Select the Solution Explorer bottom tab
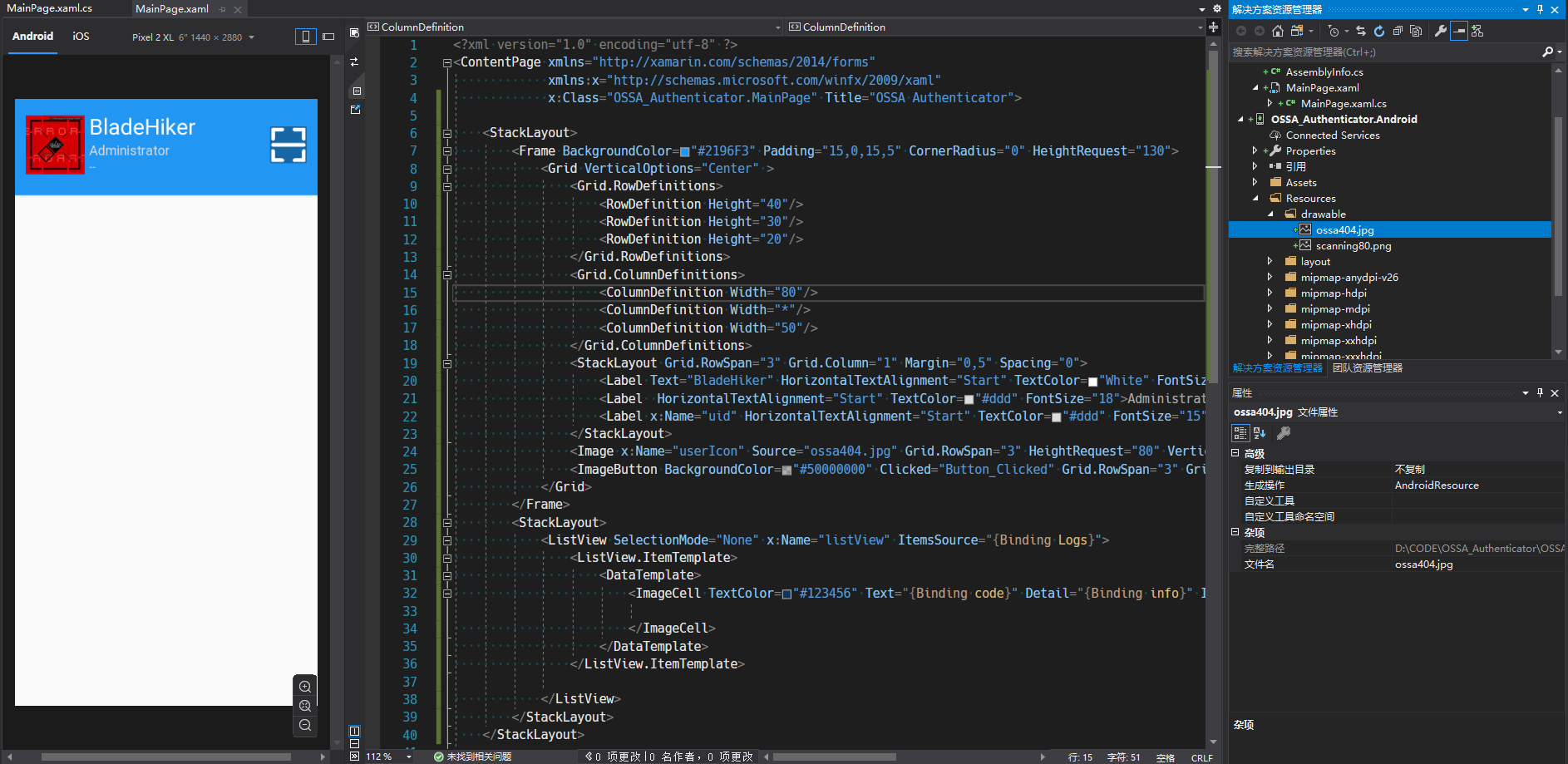1568x764 pixels. pos(1278,368)
